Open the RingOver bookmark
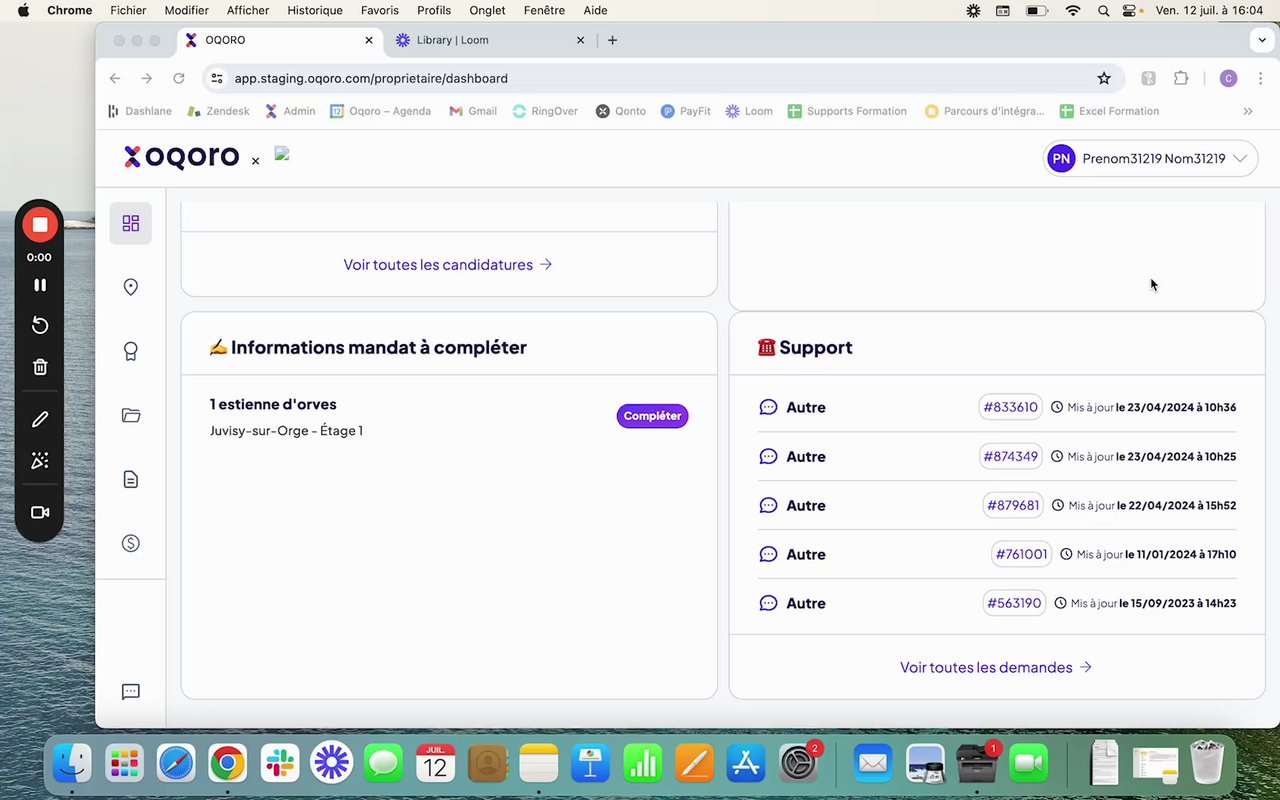 545,111
